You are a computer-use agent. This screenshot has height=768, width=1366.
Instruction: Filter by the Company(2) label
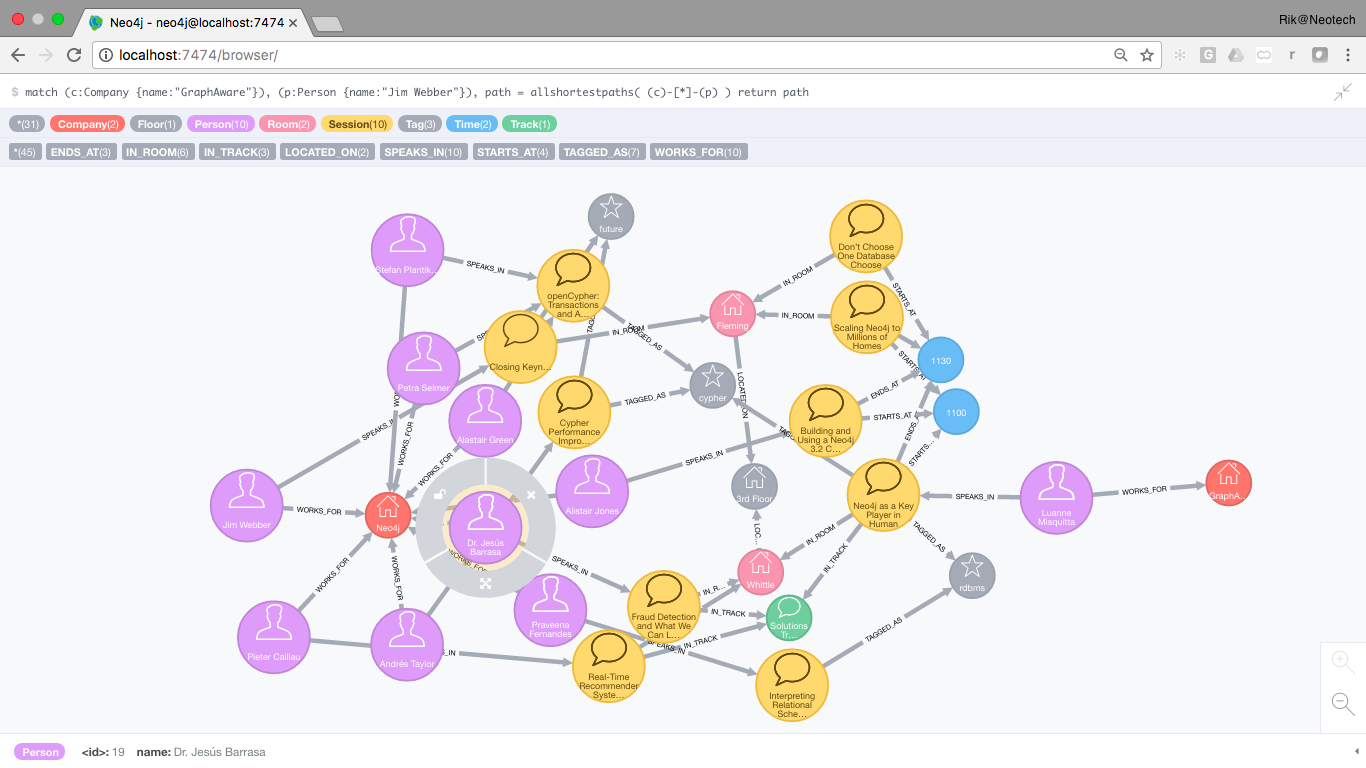pos(88,124)
